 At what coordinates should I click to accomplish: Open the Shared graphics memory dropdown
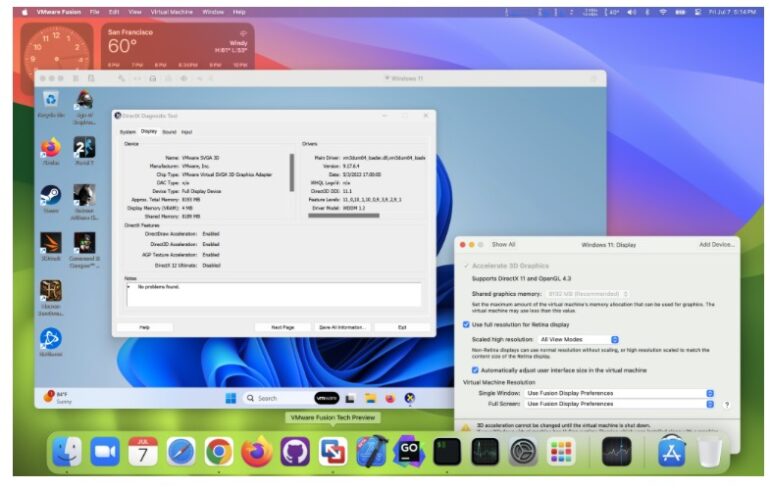point(587,294)
